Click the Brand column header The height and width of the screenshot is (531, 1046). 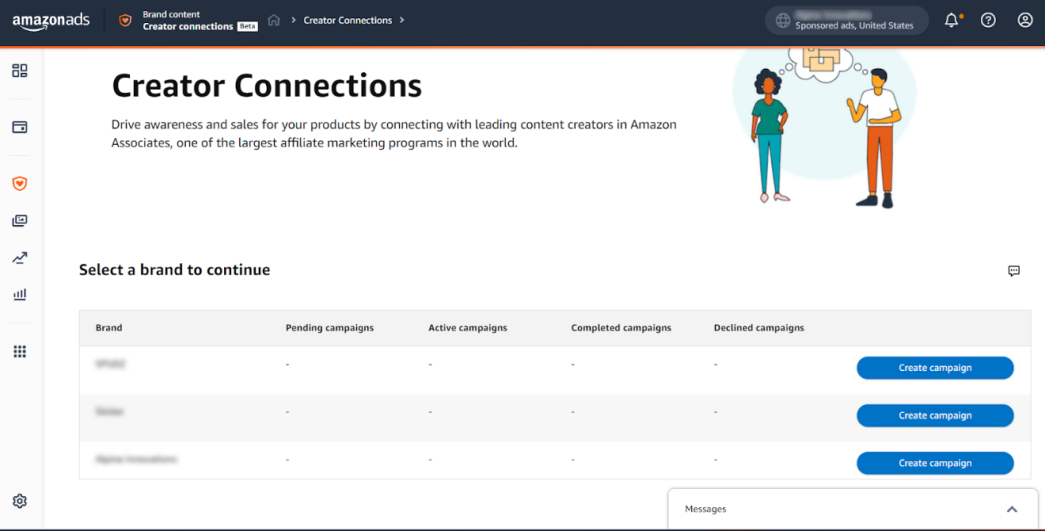(x=109, y=328)
